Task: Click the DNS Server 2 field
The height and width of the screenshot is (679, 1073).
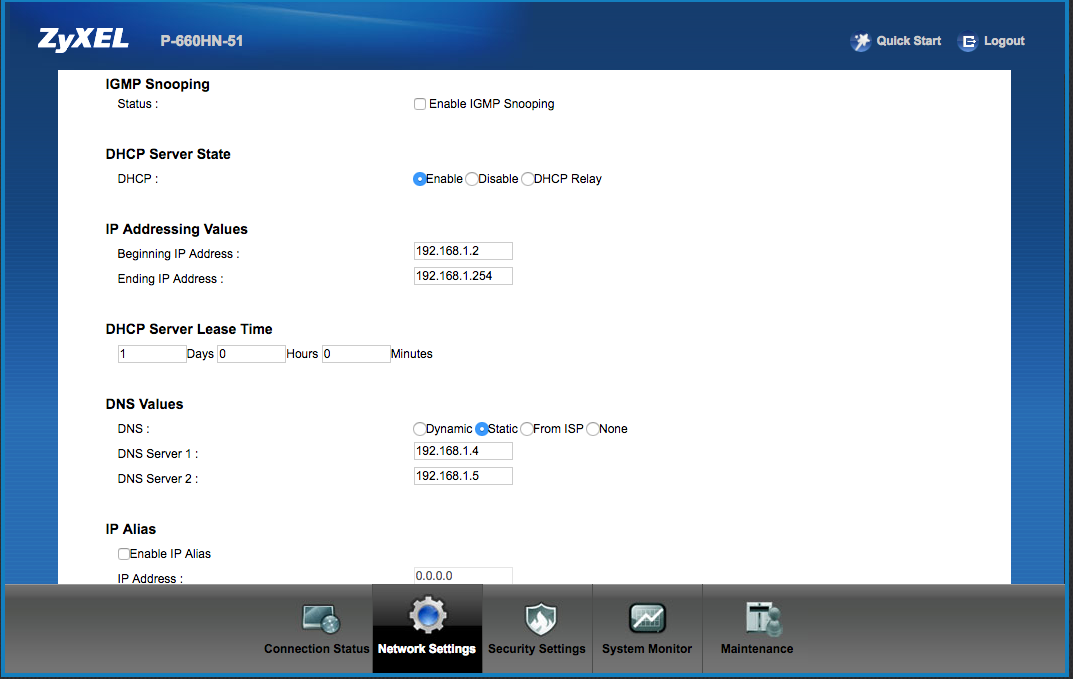Action: pos(463,476)
